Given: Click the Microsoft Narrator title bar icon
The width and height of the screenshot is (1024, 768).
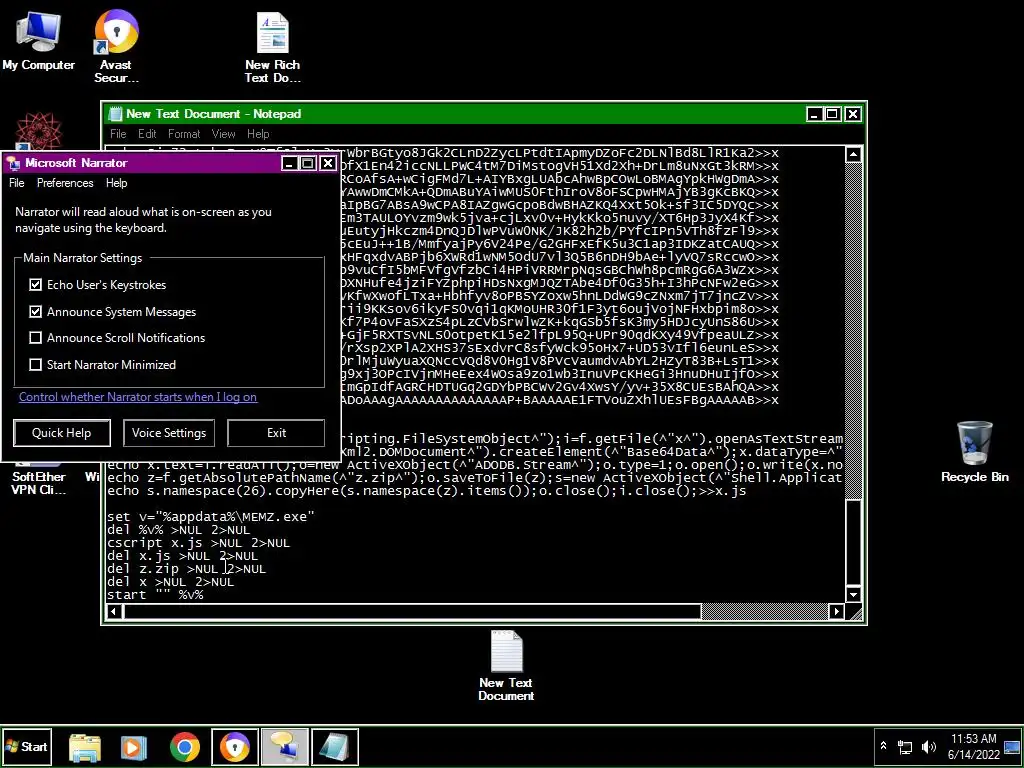Looking at the screenshot, I should pos(14,163).
